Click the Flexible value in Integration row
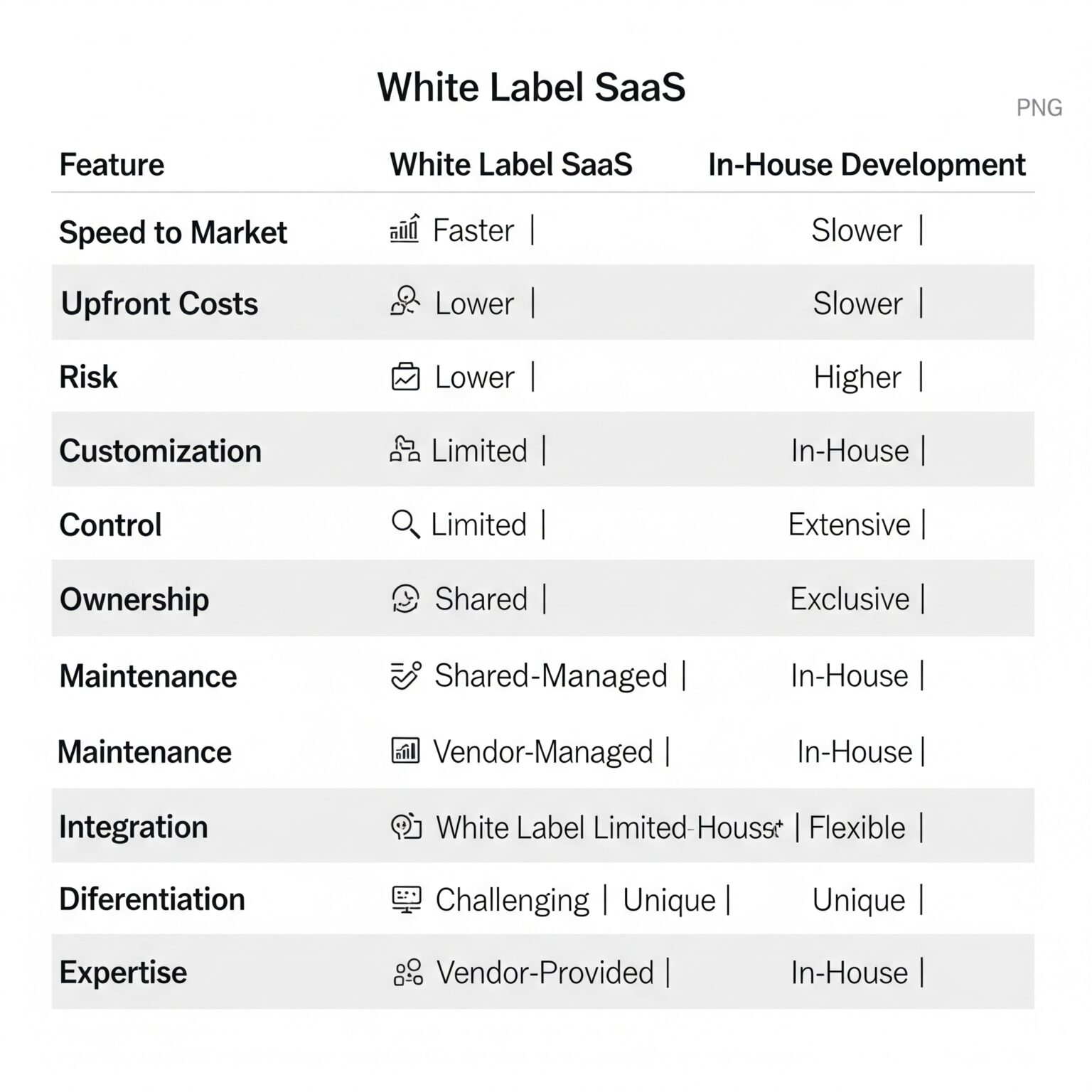Viewport: 1092px width, 1092px height. pos(857,828)
